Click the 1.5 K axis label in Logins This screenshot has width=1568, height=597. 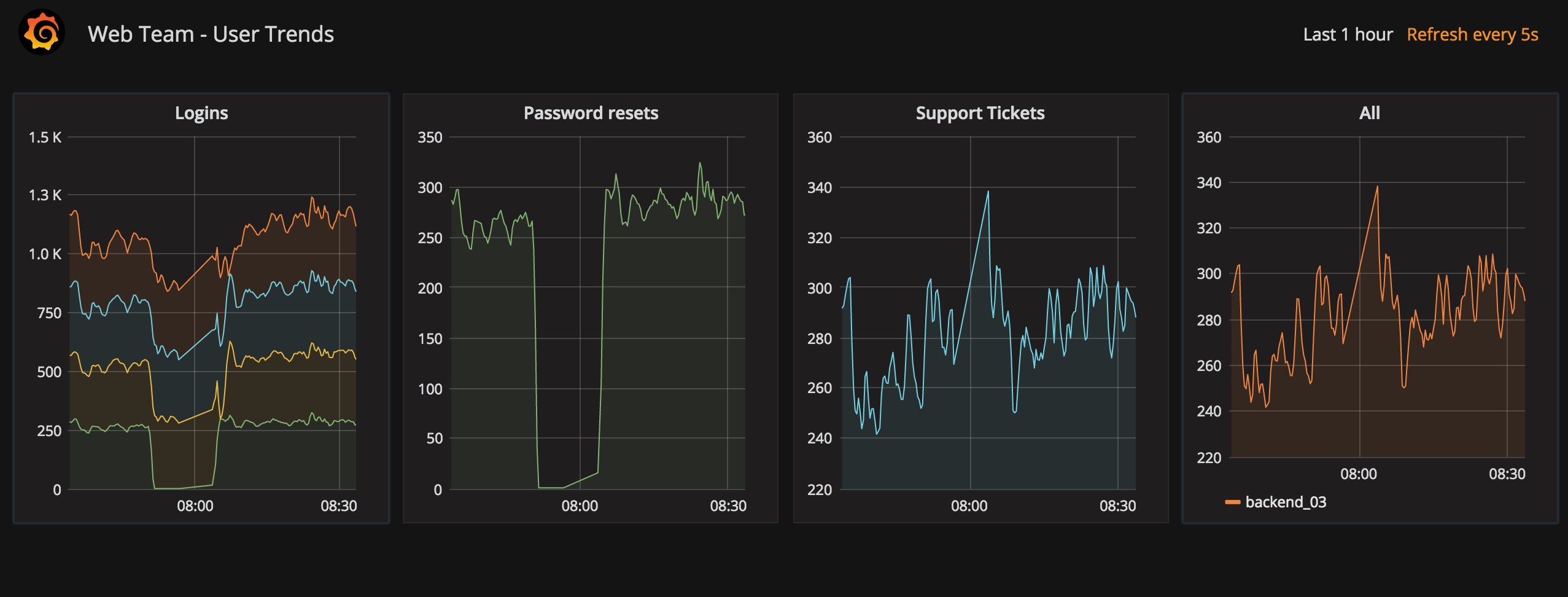pyautogui.click(x=45, y=138)
